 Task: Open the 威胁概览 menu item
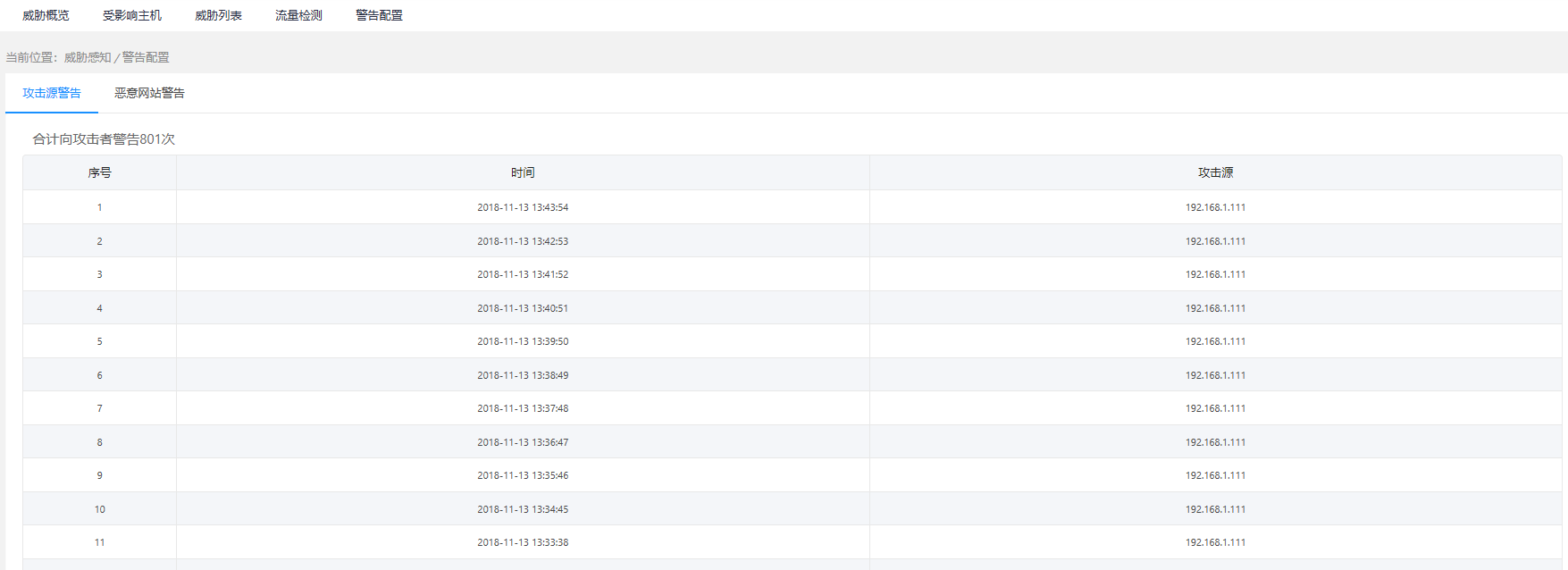(46, 15)
